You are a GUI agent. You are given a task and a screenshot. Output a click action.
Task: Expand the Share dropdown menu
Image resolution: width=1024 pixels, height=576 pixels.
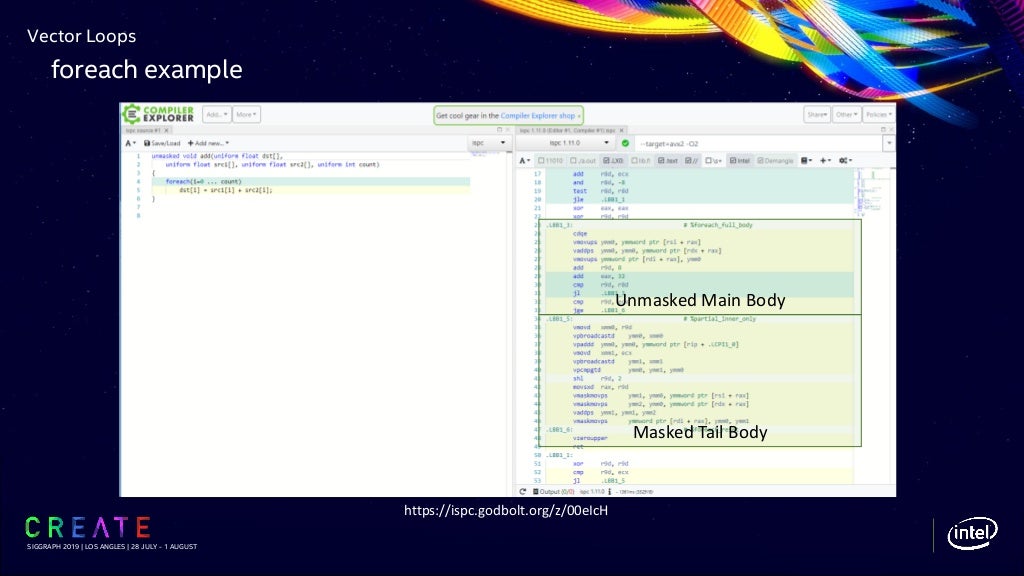817,114
